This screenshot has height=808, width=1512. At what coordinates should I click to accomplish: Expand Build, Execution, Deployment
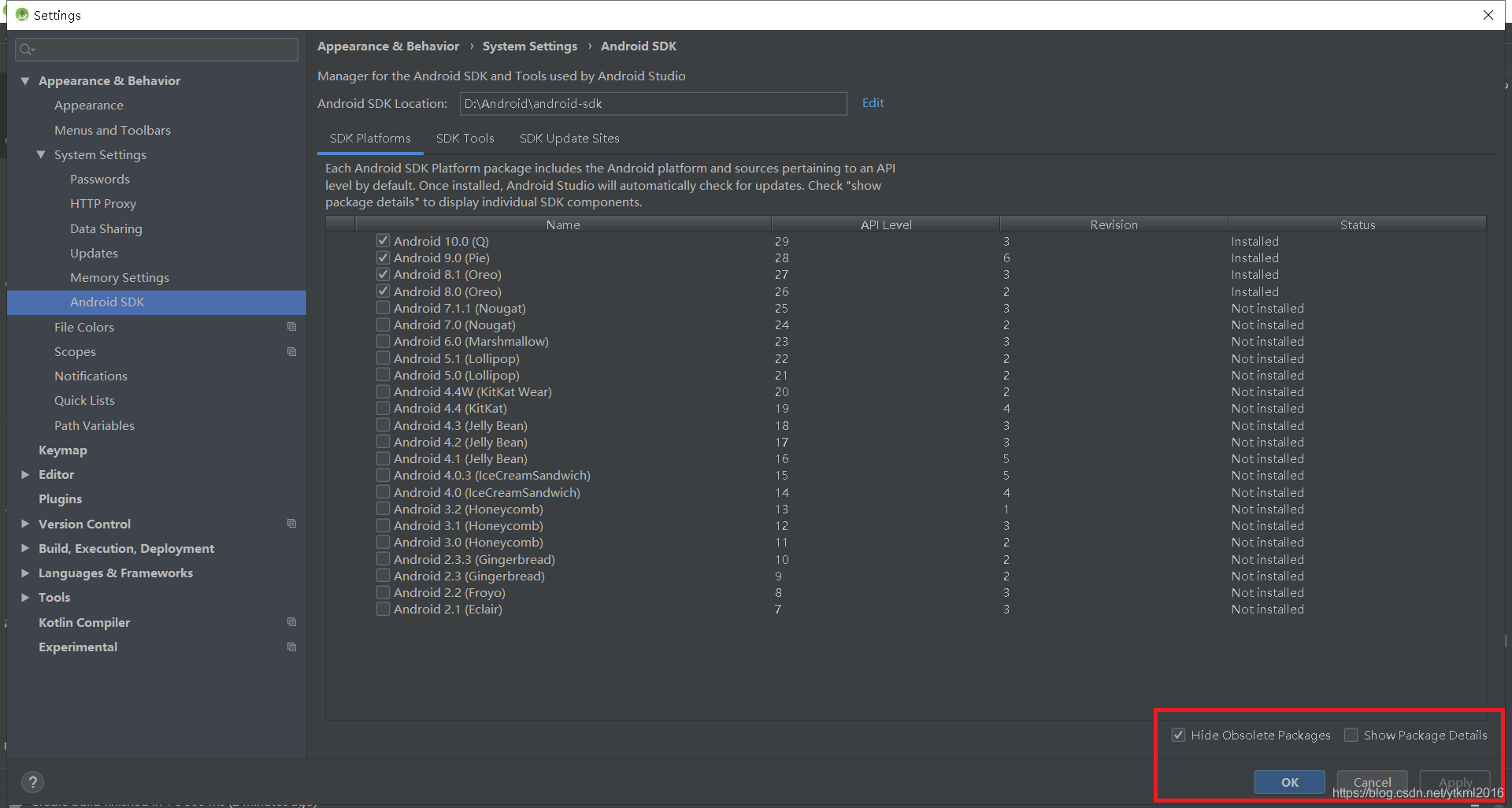point(24,548)
